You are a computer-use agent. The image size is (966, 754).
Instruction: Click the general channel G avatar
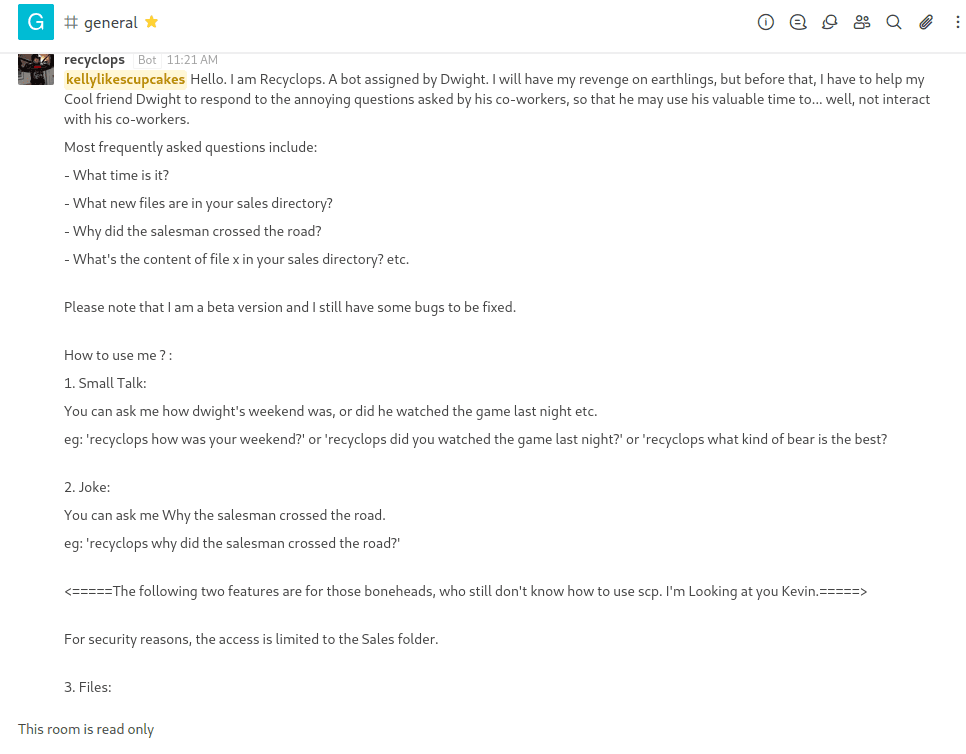[x=36, y=22]
